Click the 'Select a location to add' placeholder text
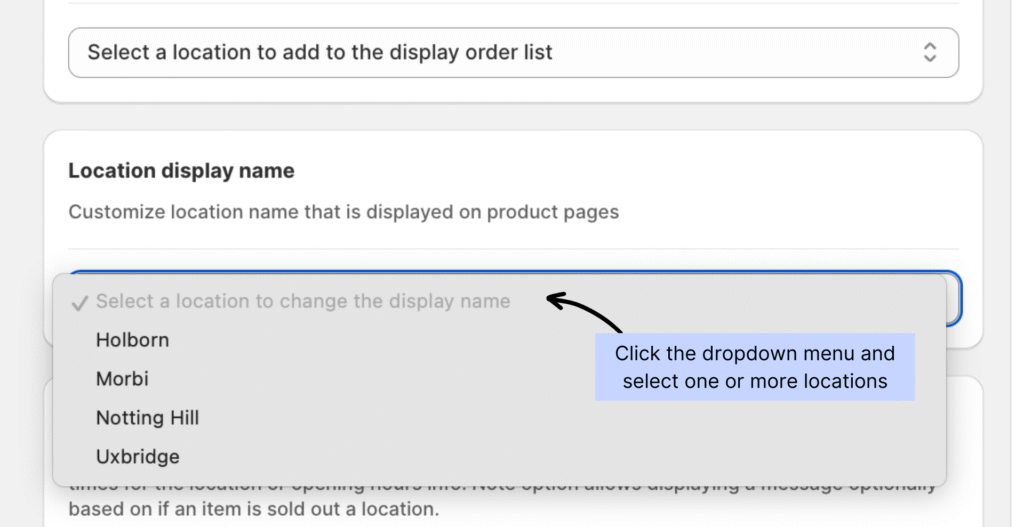1024x527 pixels. 319,52
